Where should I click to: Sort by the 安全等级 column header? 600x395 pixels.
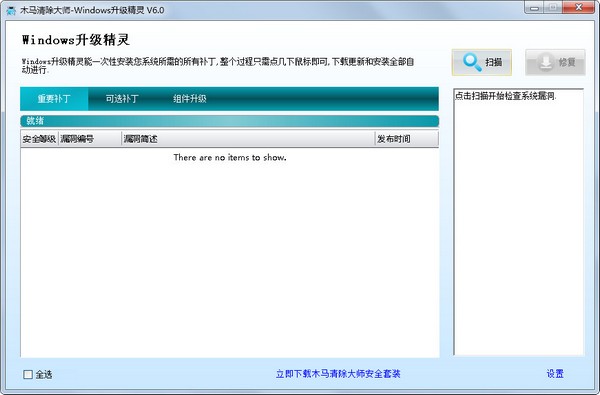click(x=39, y=139)
